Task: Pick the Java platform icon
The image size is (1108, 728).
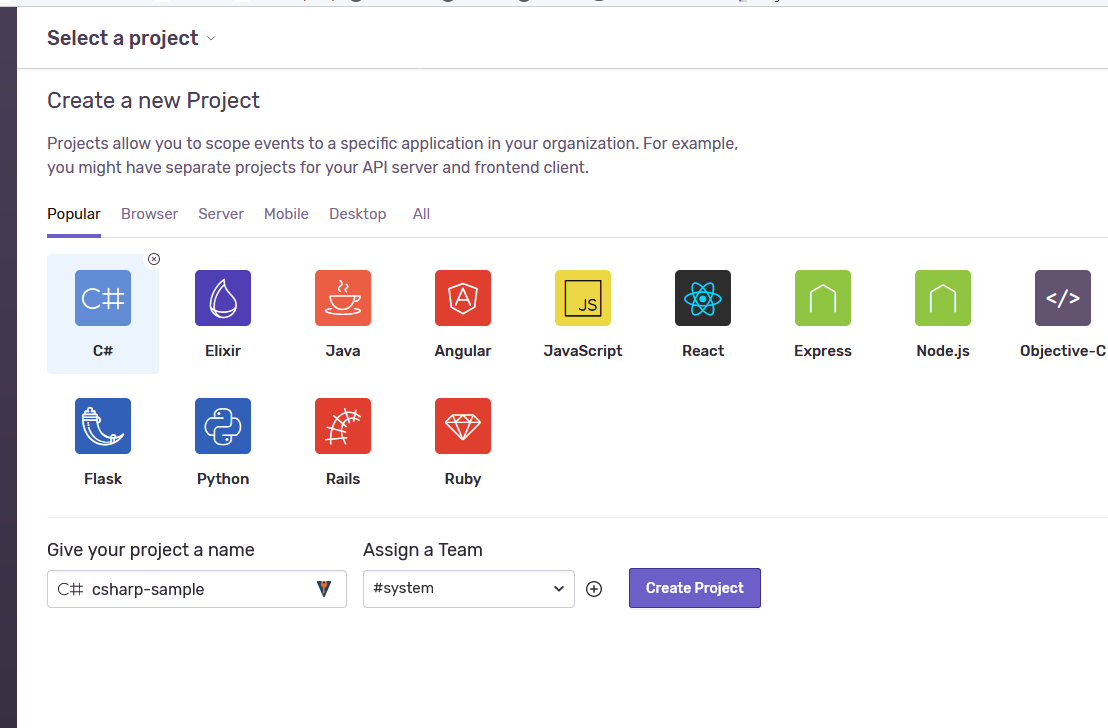Action: coord(343,298)
